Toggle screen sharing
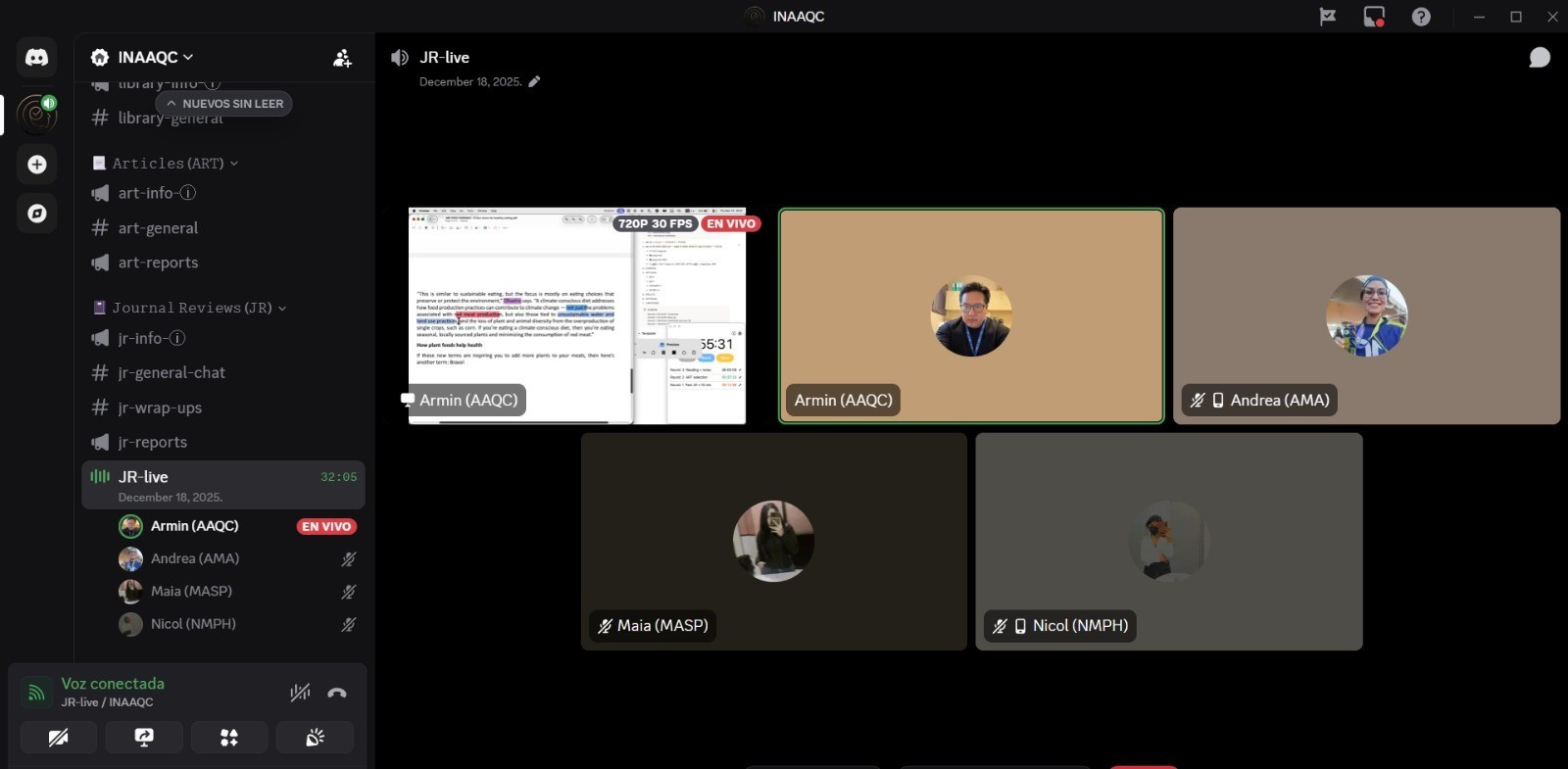Image resolution: width=1568 pixels, height=769 pixels. pos(144,738)
